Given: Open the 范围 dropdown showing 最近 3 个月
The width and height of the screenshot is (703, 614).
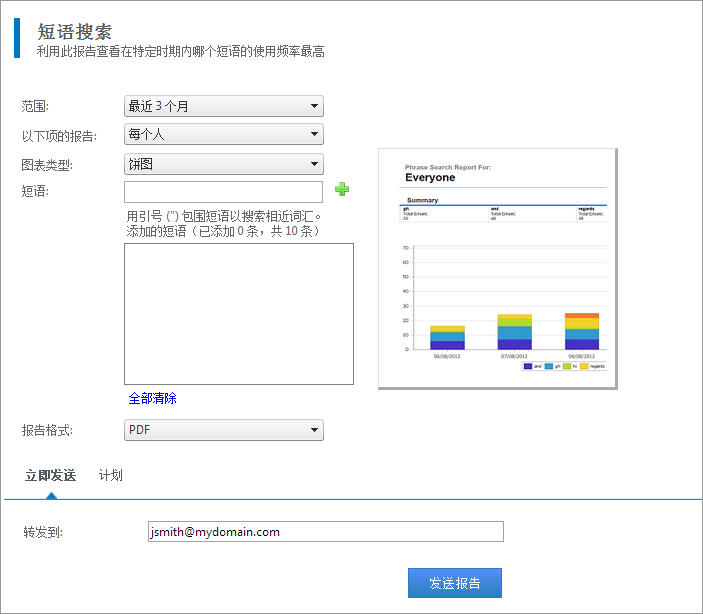Looking at the screenshot, I should click(x=223, y=106).
